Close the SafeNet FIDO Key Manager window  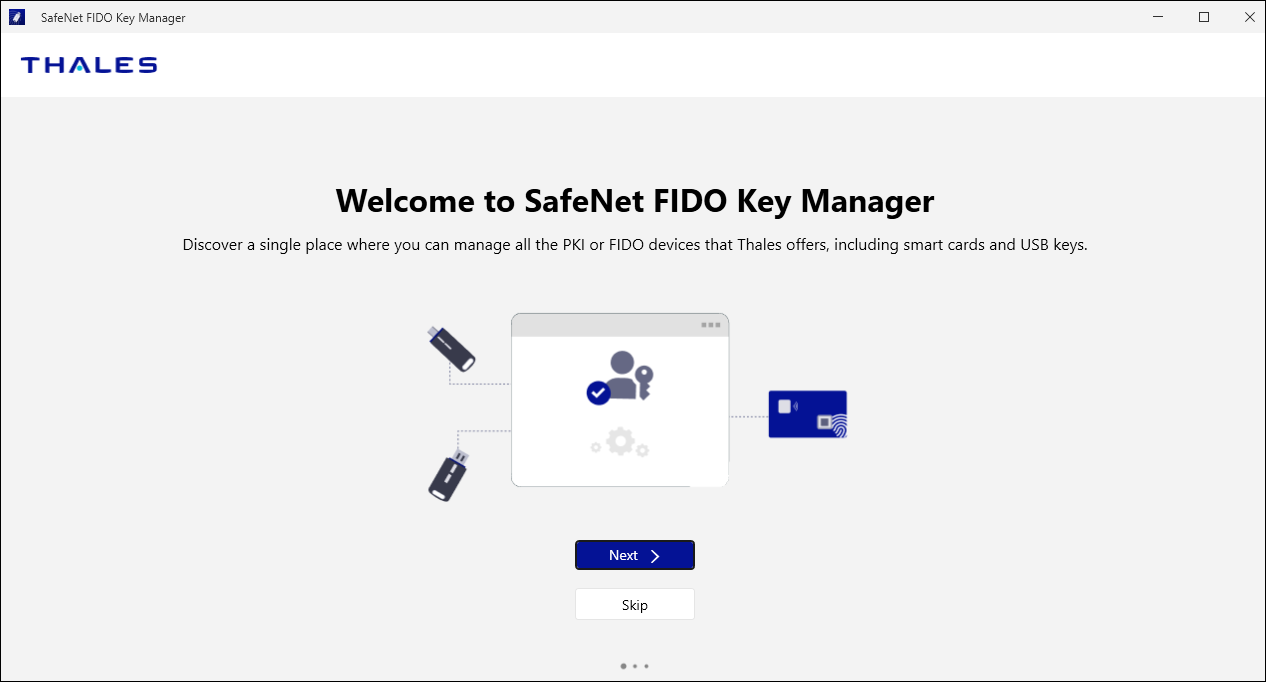[1249, 17]
